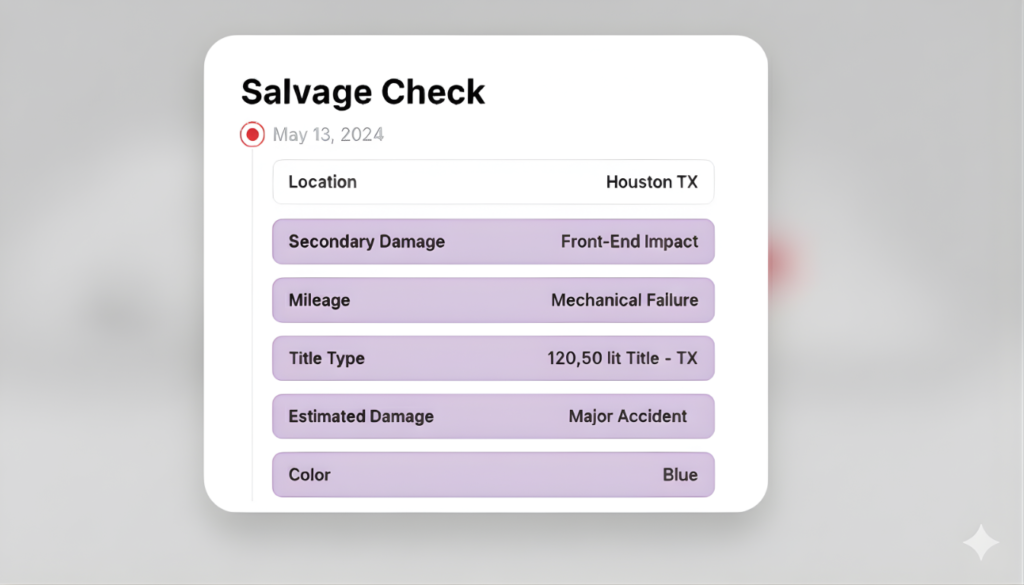The height and width of the screenshot is (585, 1024).
Task: Click the vertical timeline line below the marker
Action: pos(252,320)
